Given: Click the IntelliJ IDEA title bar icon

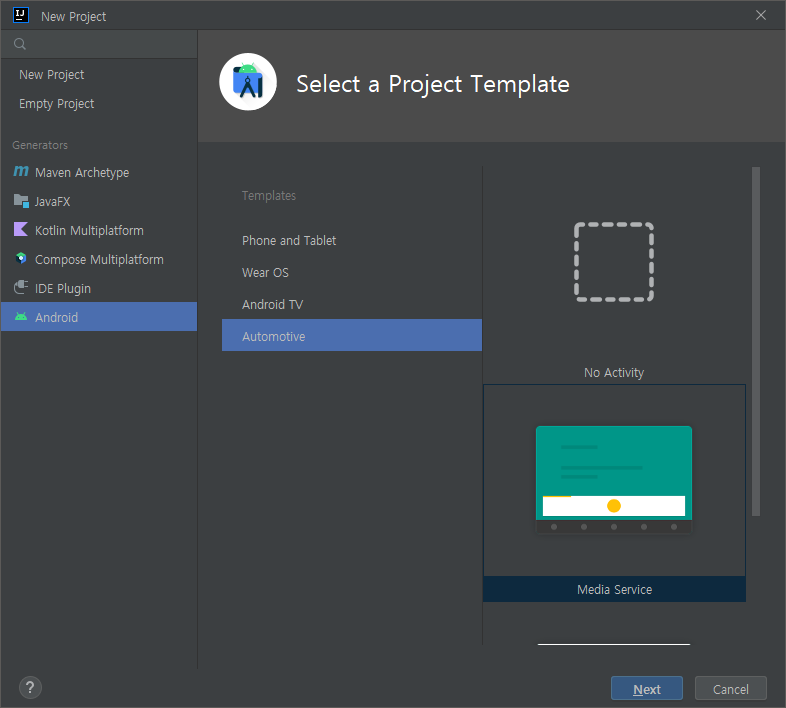Looking at the screenshot, I should coord(21,15).
